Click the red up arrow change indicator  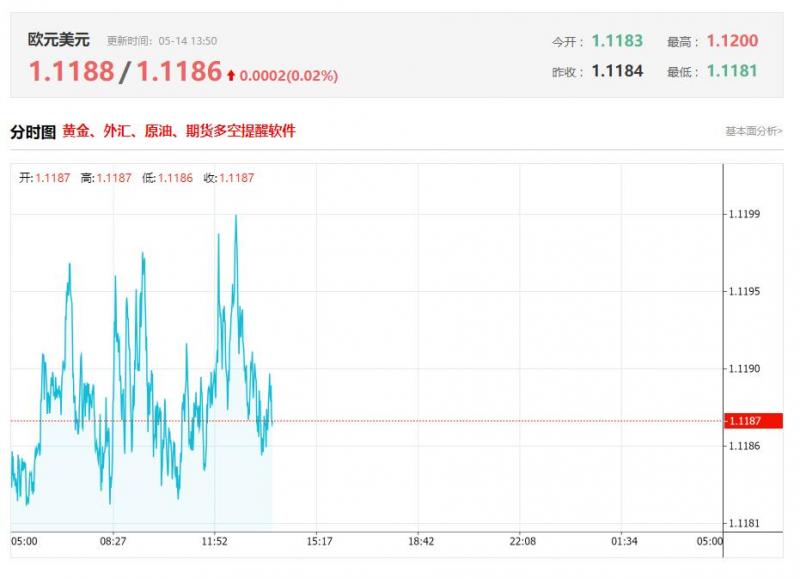(x=231, y=76)
